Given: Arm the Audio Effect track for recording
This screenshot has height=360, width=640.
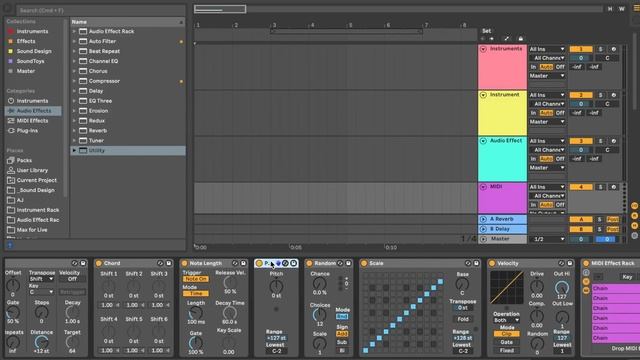Looking at the screenshot, I should pyautogui.click(x=613, y=141).
